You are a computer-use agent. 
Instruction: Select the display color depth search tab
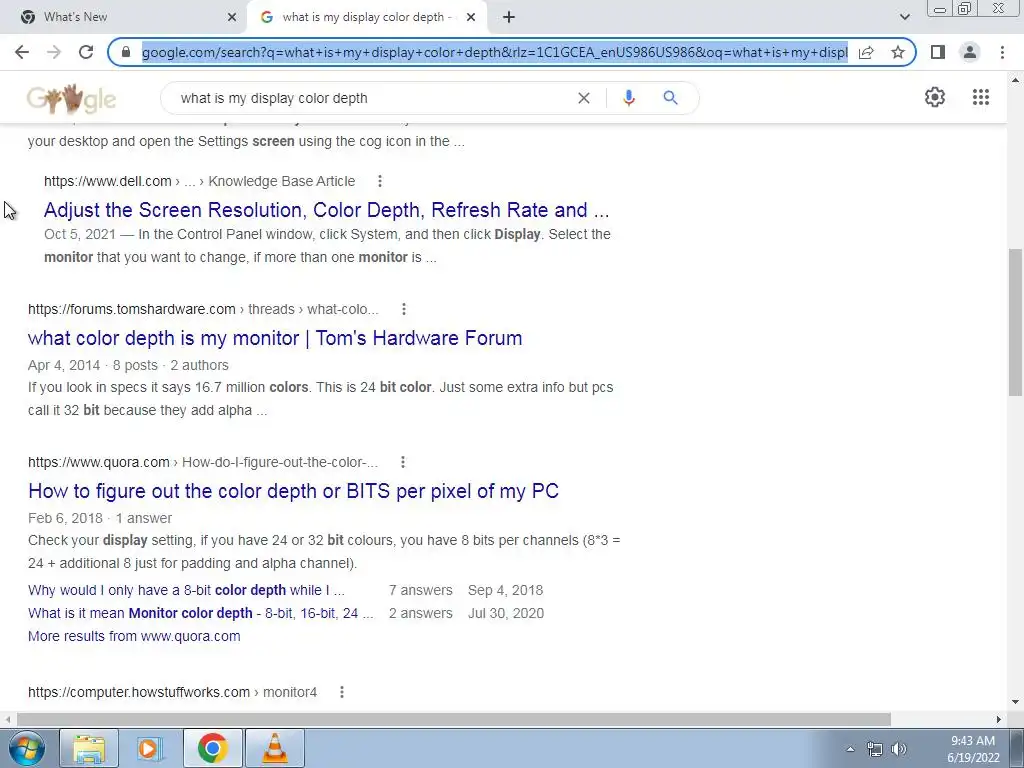[x=366, y=17]
